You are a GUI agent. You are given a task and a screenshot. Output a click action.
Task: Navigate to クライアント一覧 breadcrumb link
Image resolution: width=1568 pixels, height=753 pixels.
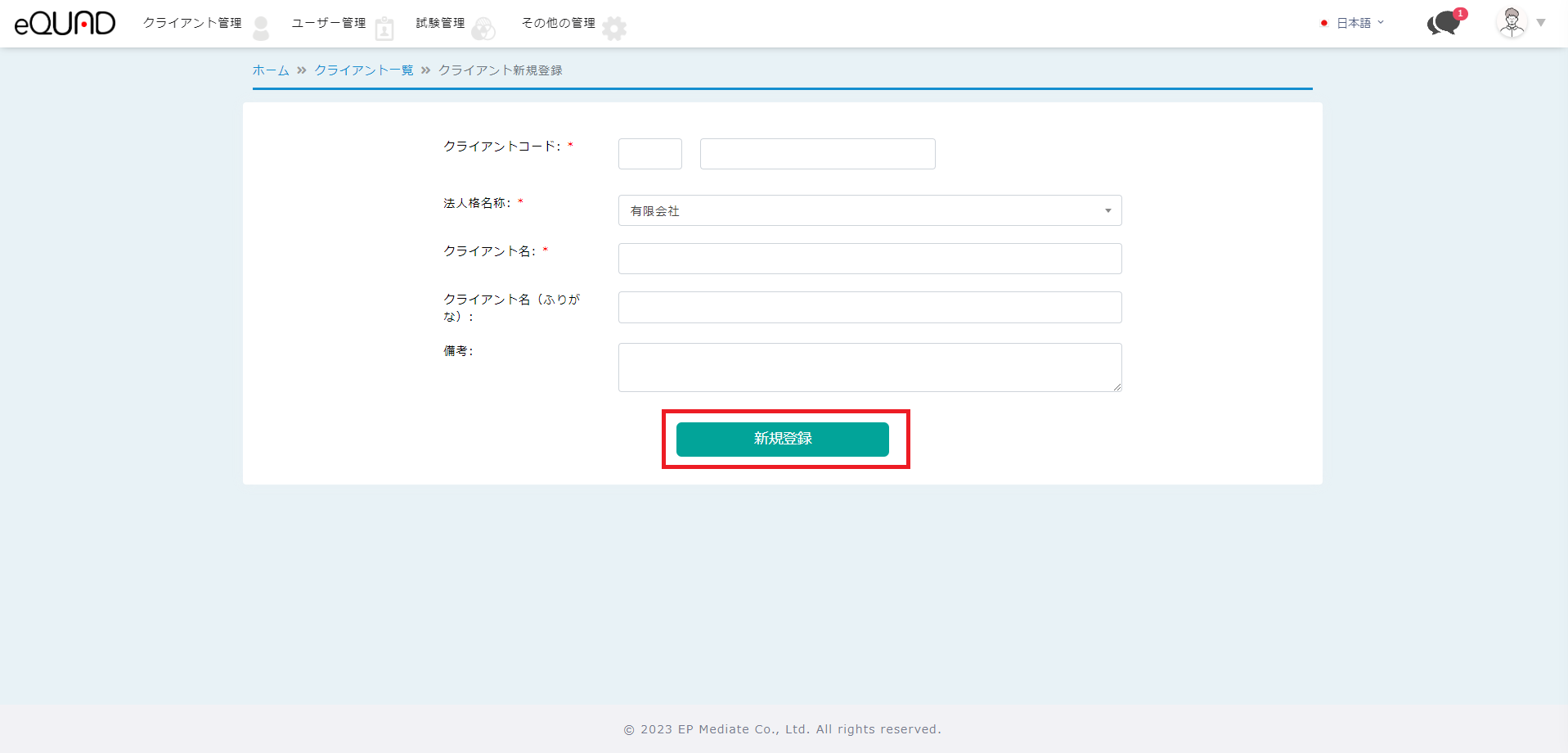click(364, 70)
